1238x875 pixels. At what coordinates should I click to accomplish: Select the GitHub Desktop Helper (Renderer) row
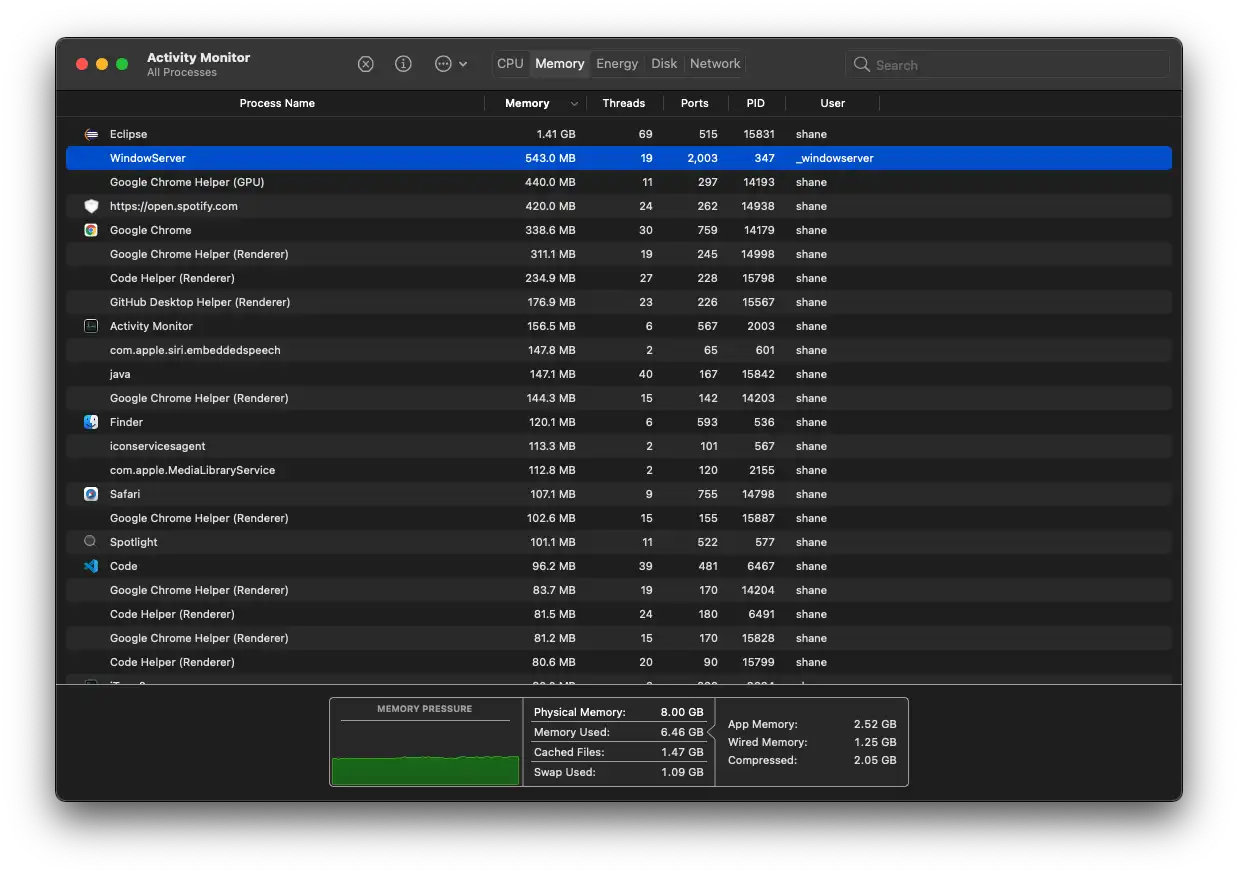click(x=619, y=302)
